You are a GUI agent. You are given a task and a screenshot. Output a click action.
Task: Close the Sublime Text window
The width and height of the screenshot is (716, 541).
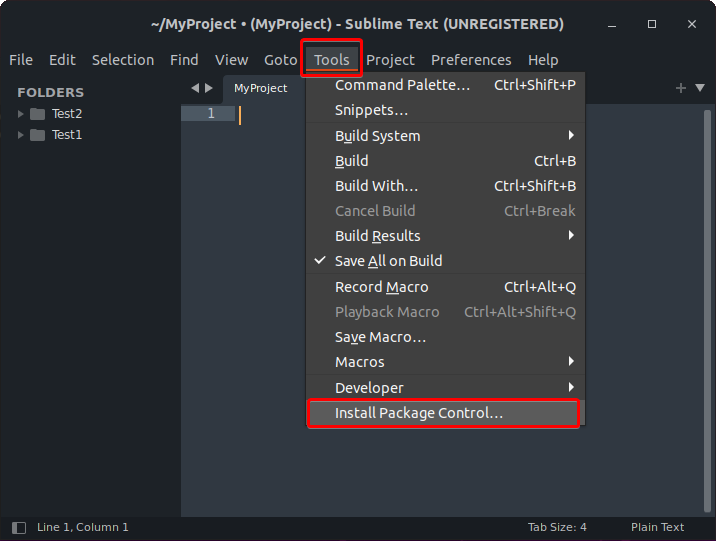point(692,24)
